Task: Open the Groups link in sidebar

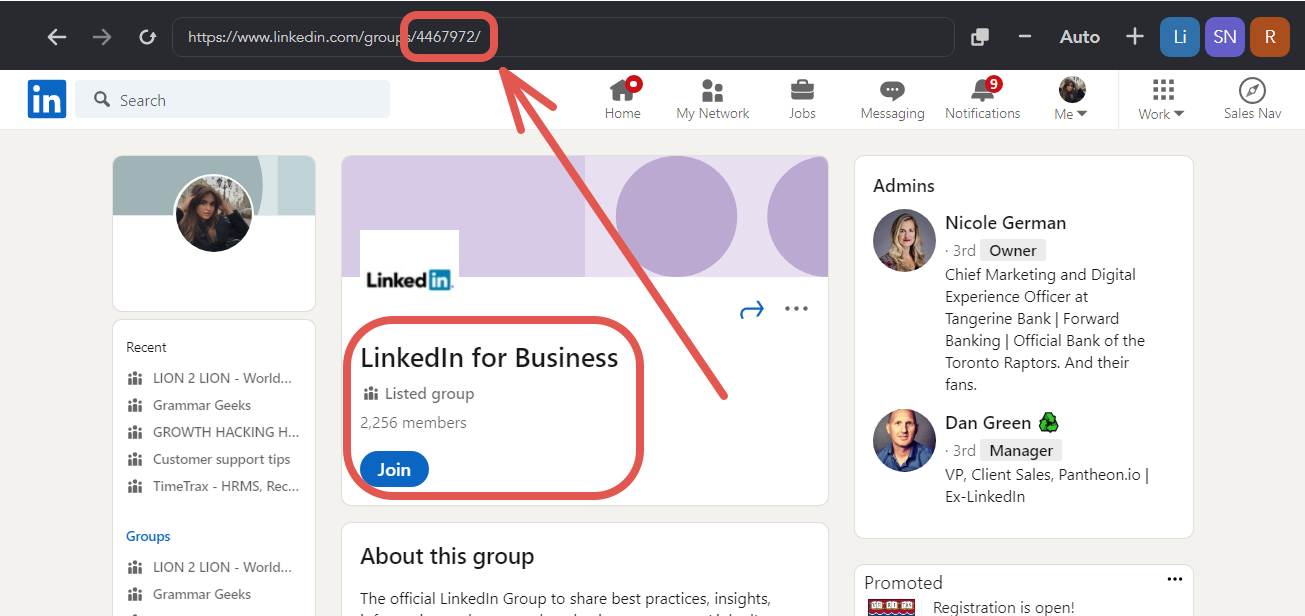Action: [x=148, y=536]
